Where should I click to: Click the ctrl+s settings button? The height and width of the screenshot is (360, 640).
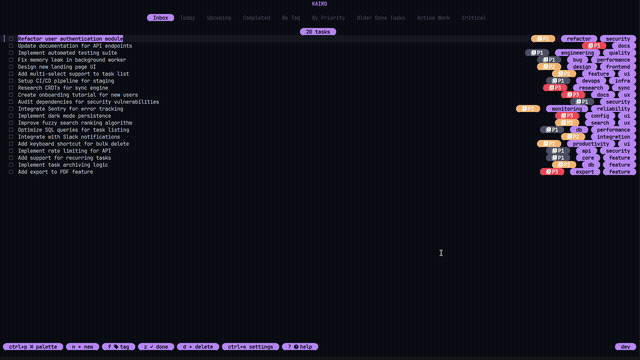coord(250,347)
